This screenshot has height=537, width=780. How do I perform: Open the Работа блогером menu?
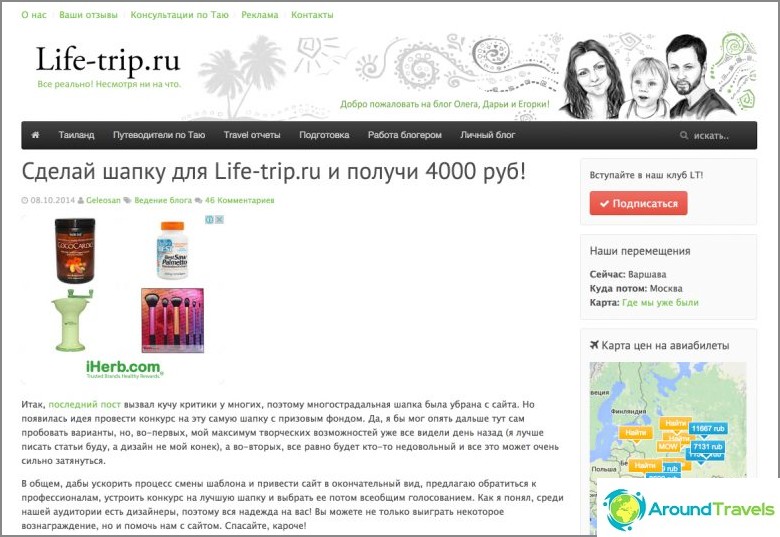(x=404, y=135)
